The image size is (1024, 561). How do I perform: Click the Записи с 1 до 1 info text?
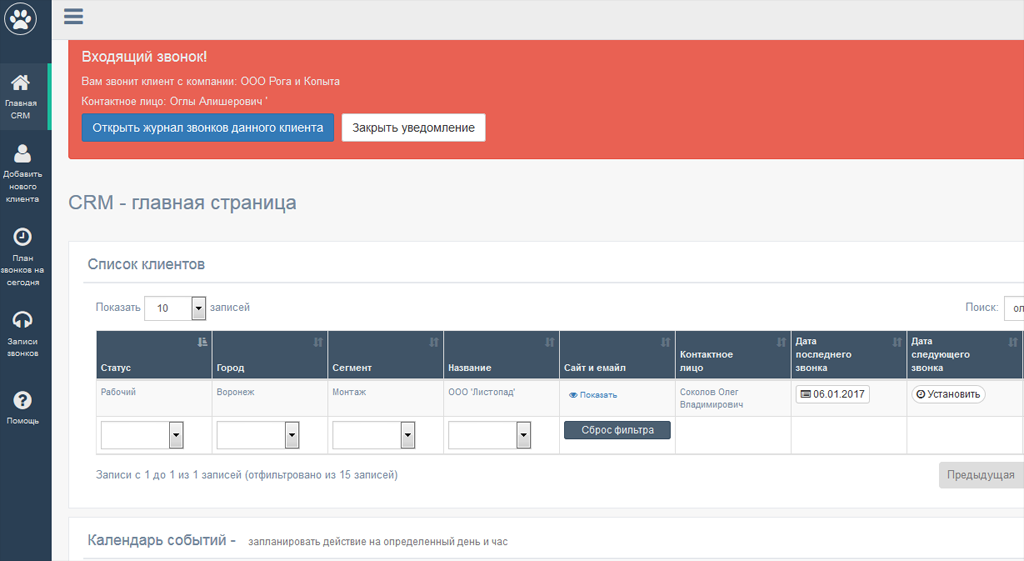[247, 475]
